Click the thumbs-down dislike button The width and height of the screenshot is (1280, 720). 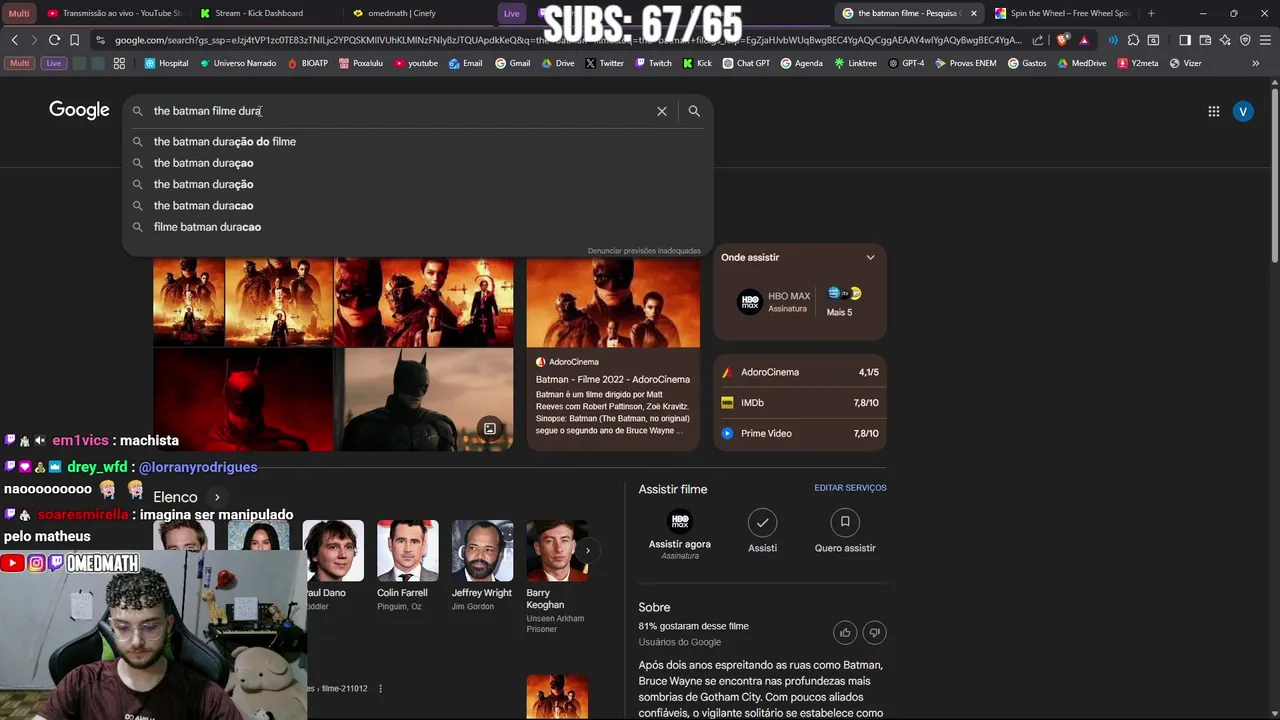[x=874, y=632]
